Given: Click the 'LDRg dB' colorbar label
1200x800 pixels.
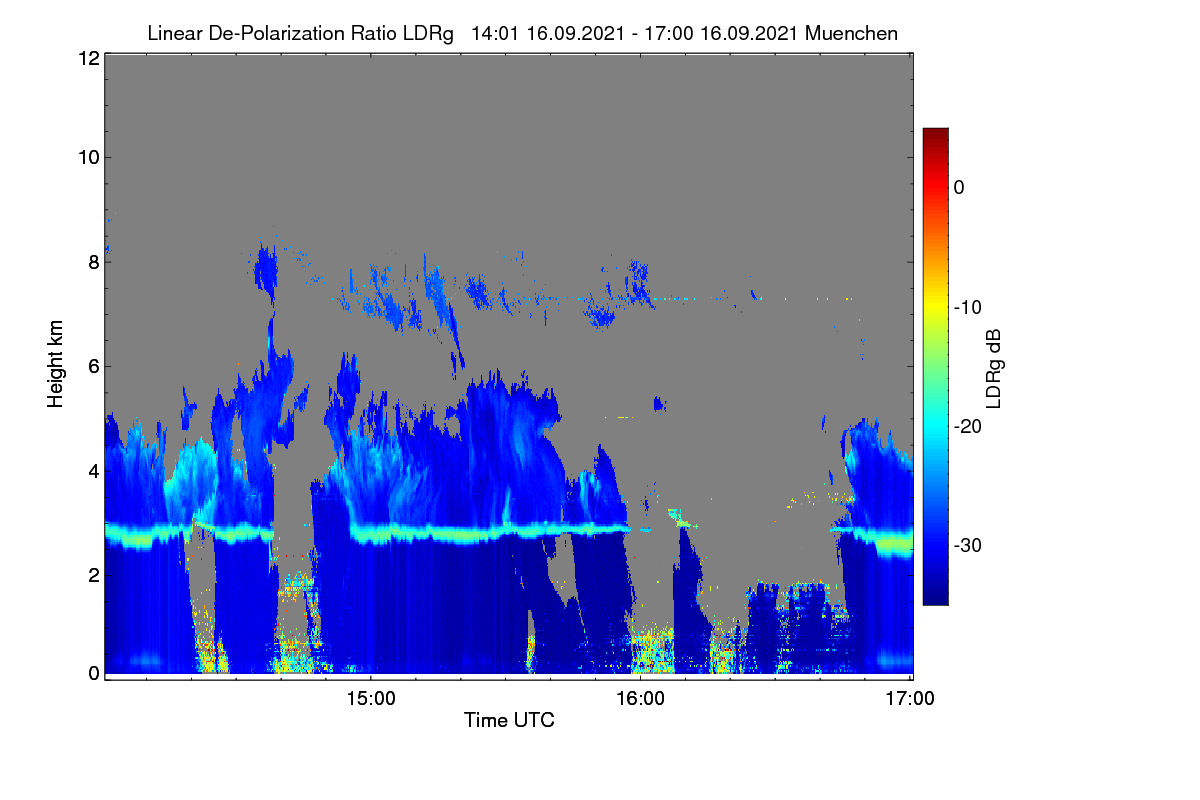Looking at the screenshot, I should click(993, 367).
